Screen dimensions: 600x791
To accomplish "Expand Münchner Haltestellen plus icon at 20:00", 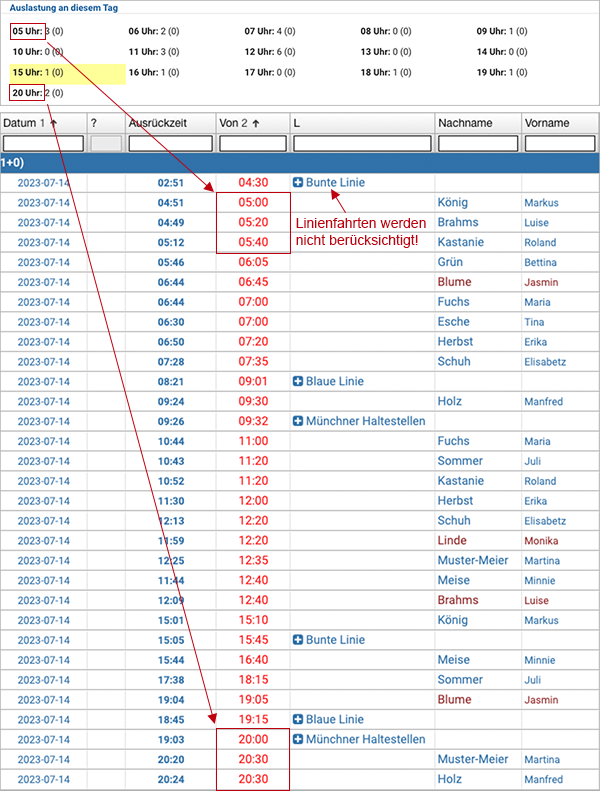I will pos(298,739).
